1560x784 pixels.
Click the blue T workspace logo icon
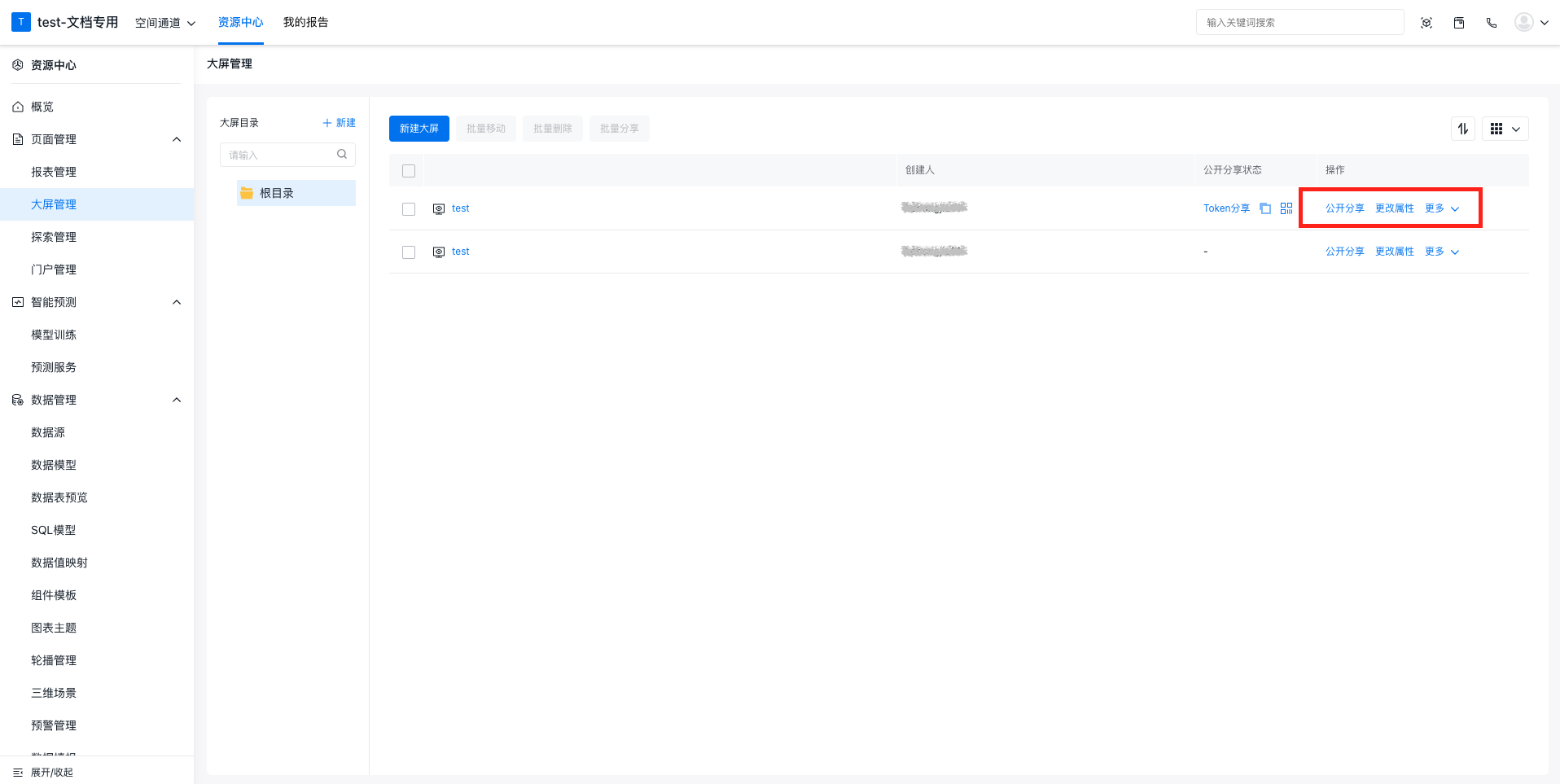21,22
